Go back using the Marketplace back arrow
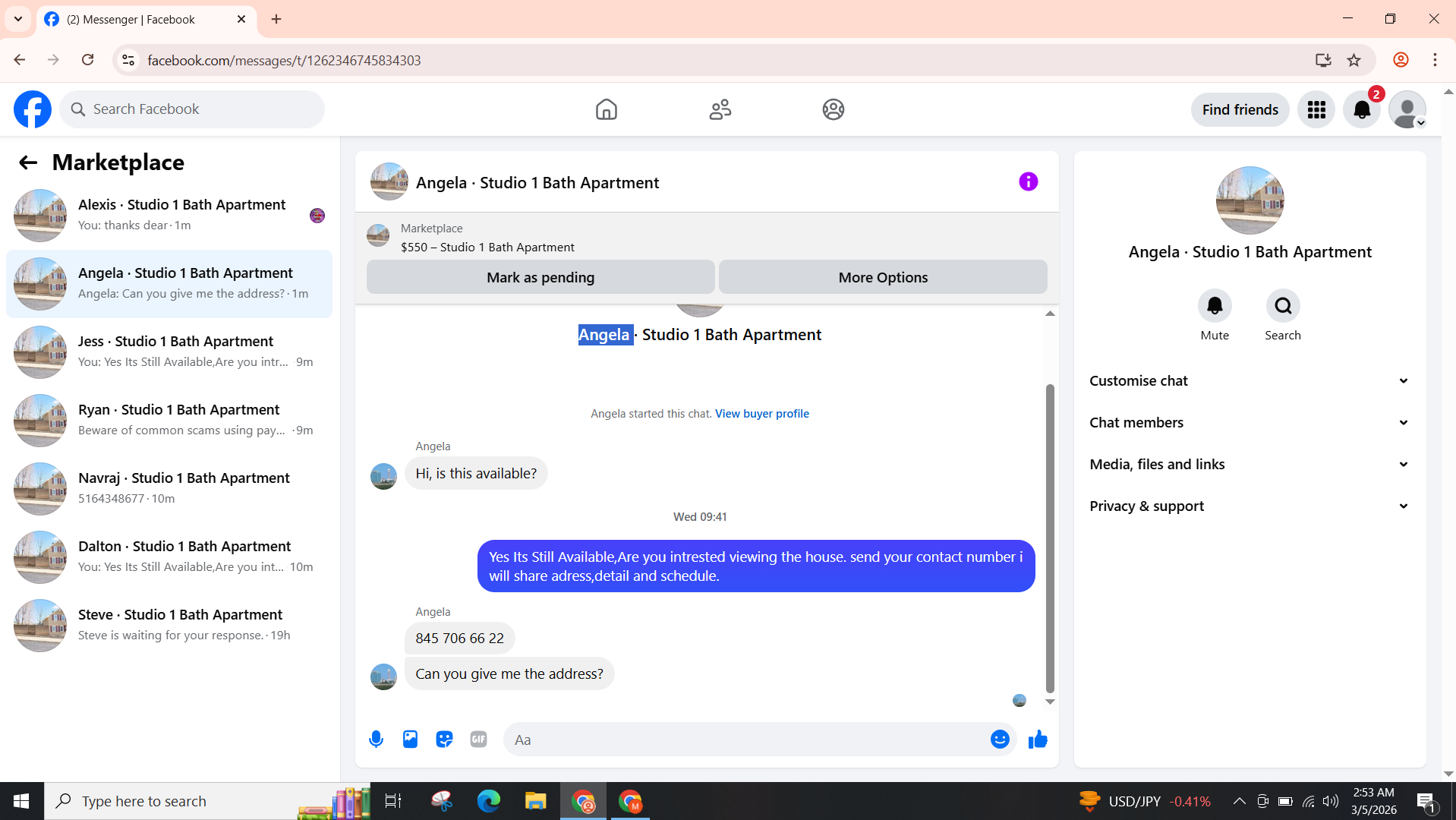This screenshot has height=820, width=1456. tap(28, 162)
